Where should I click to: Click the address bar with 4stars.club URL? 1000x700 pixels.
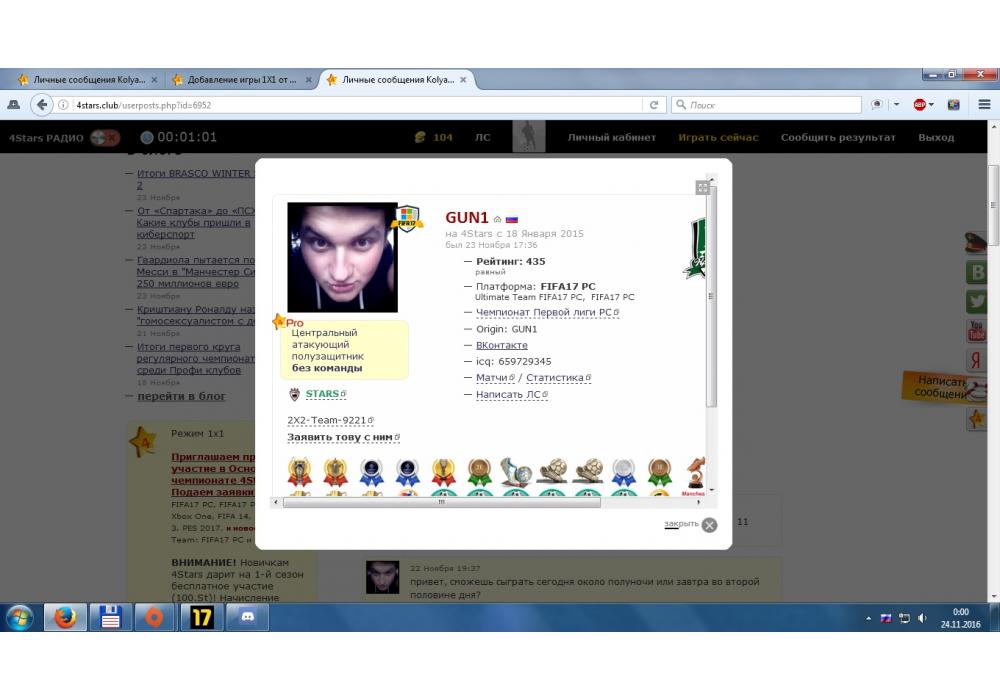[x=357, y=105]
